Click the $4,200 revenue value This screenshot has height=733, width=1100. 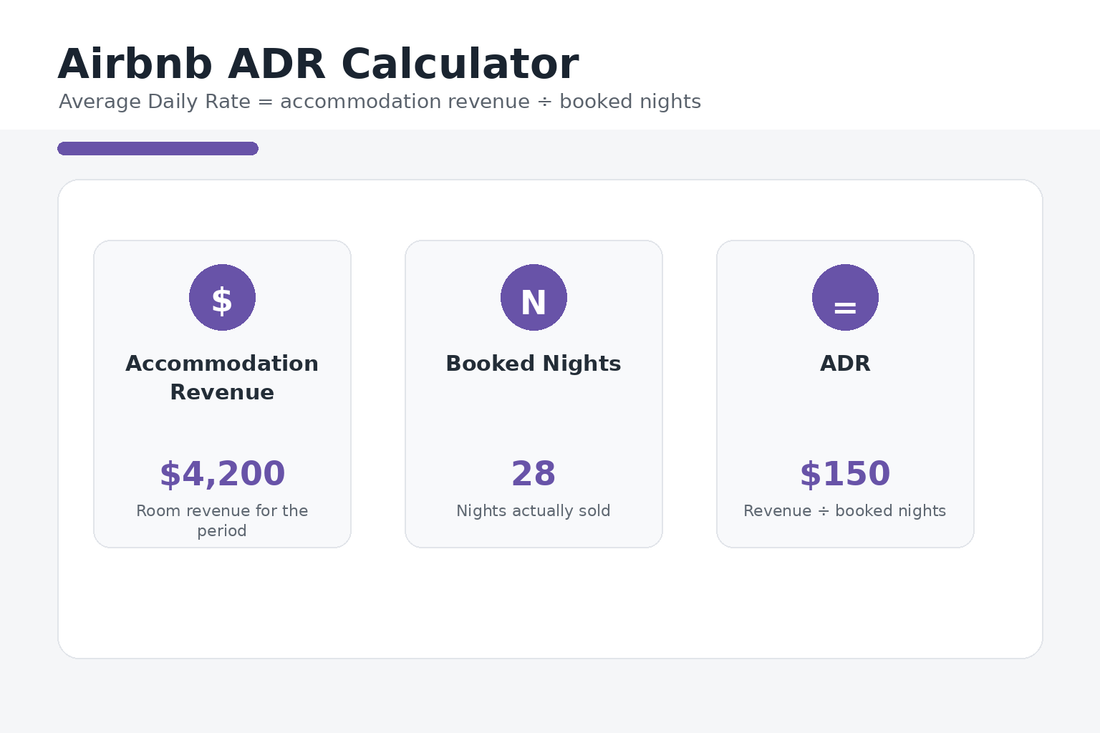[222, 473]
